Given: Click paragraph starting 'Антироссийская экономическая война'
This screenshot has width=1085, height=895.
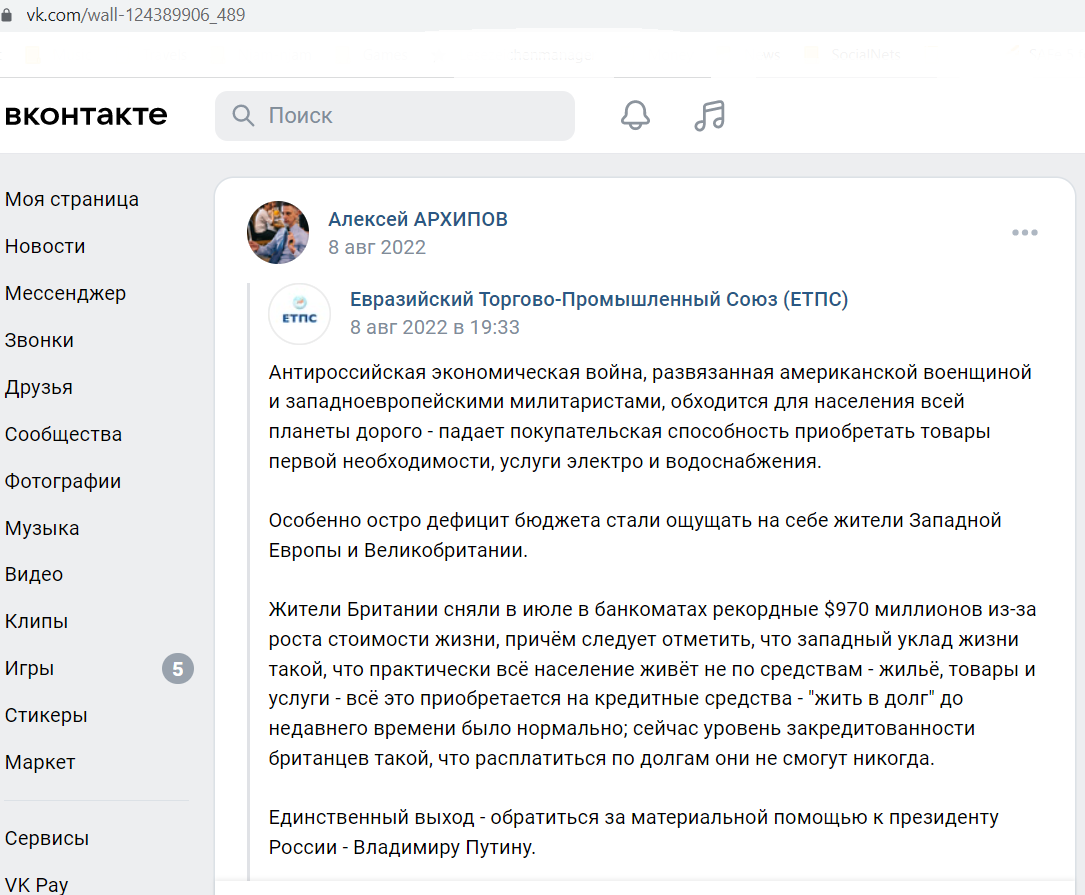Looking at the screenshot, I should pos(650,417).
